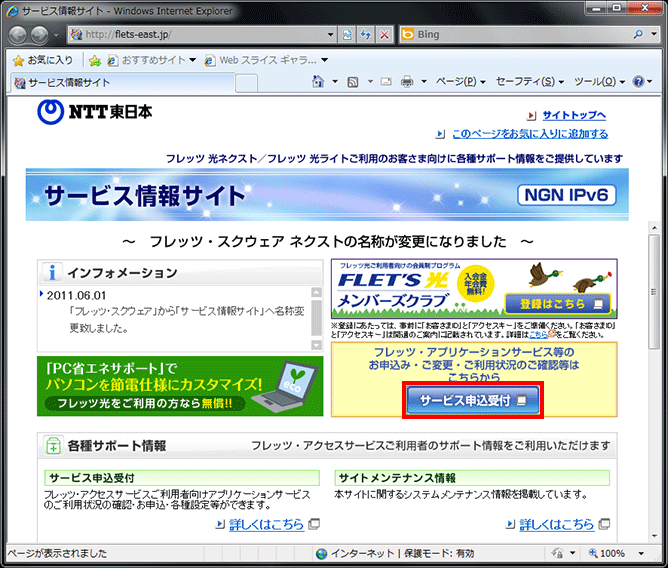
Task: Click the サイトメンテナンス情報 section heading
Action: coord(472,478)
